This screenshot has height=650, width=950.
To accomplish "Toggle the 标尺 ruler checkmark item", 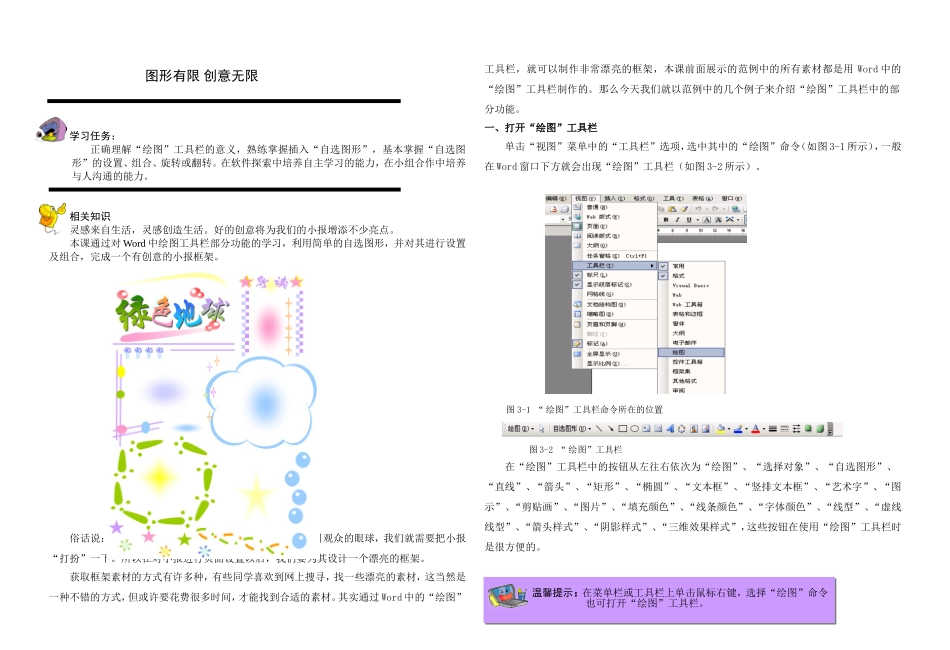I will [x=614, y=275].
